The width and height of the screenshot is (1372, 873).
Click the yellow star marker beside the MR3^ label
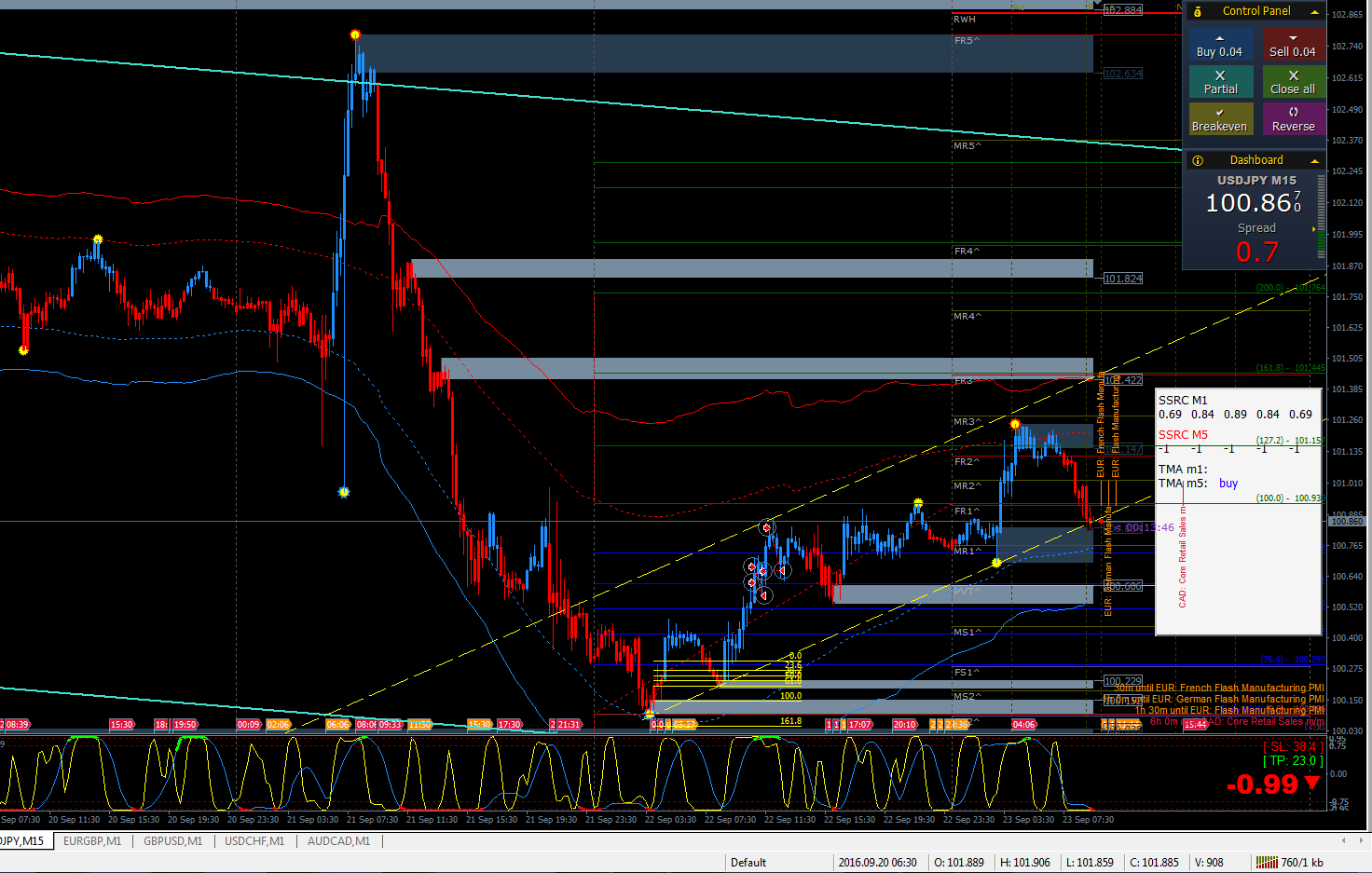[1015, 424]
